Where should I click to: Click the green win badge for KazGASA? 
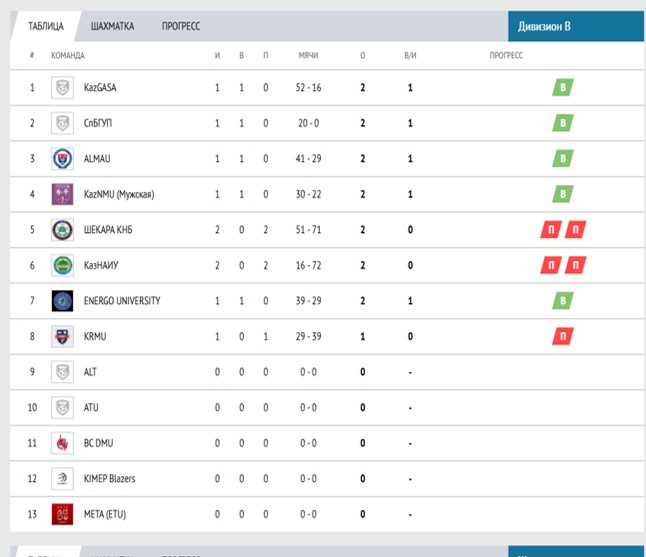click(563, 88)
